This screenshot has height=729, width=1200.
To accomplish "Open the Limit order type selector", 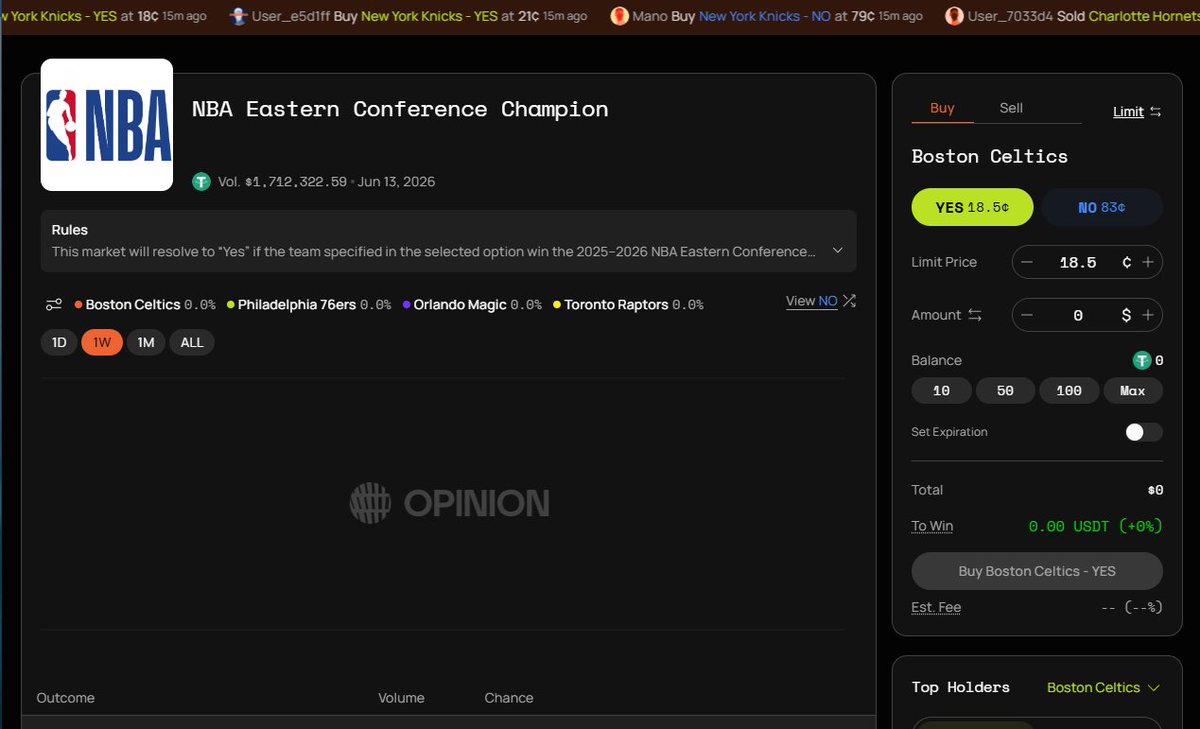I will (x=1128, y=112).
